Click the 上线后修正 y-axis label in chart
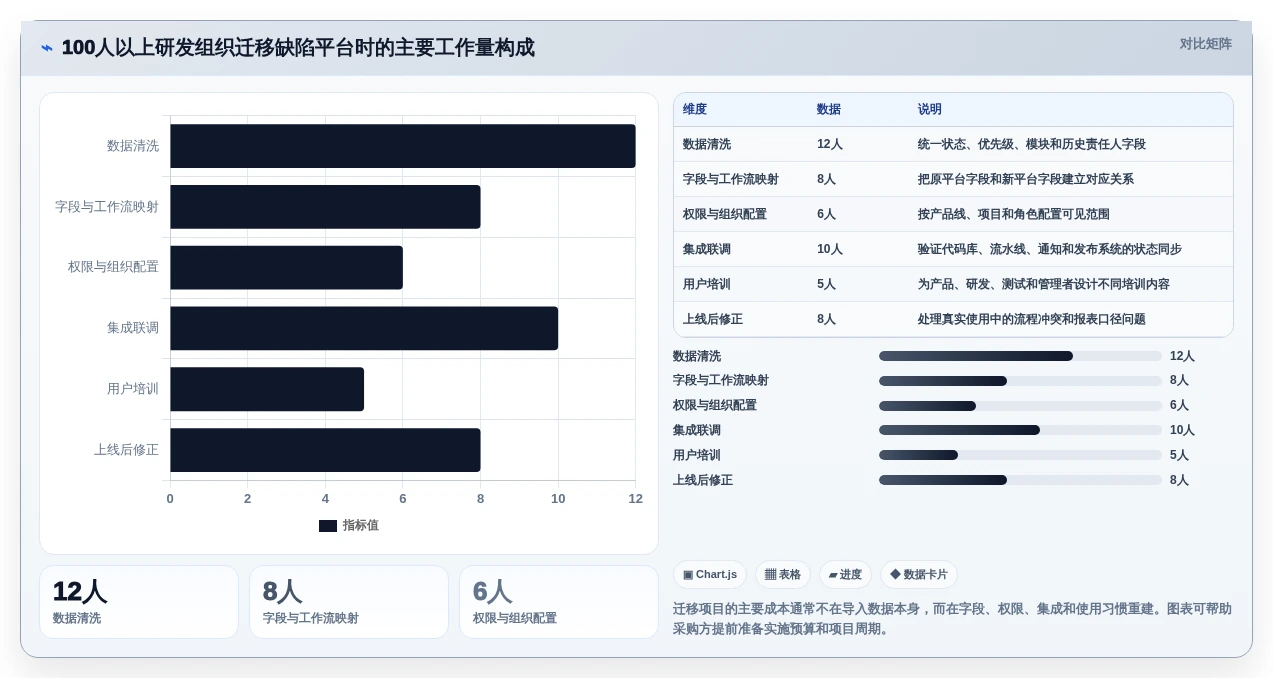 tap(126, 450)
